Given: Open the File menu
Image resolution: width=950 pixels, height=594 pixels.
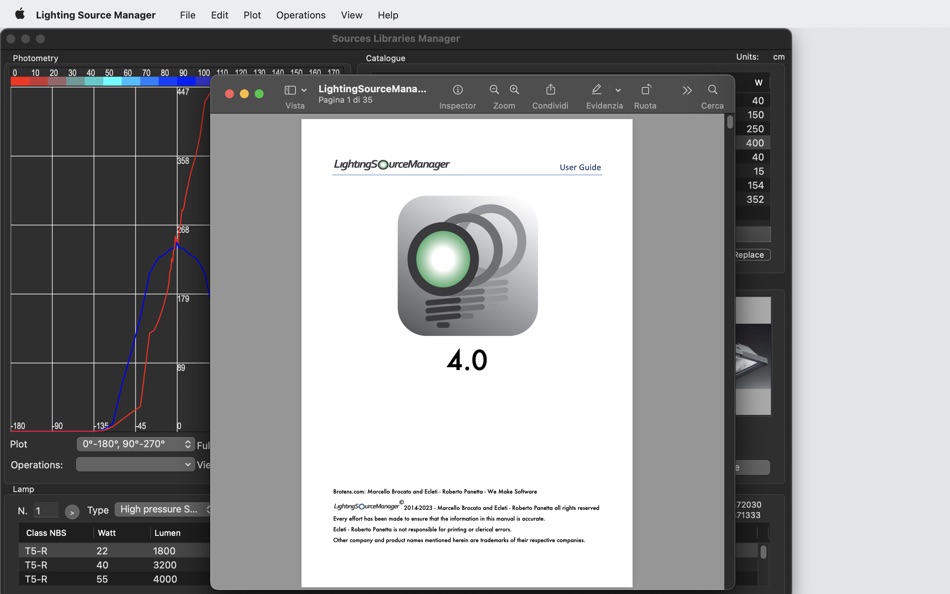Looking at the screenshot, I should [187, 15].
